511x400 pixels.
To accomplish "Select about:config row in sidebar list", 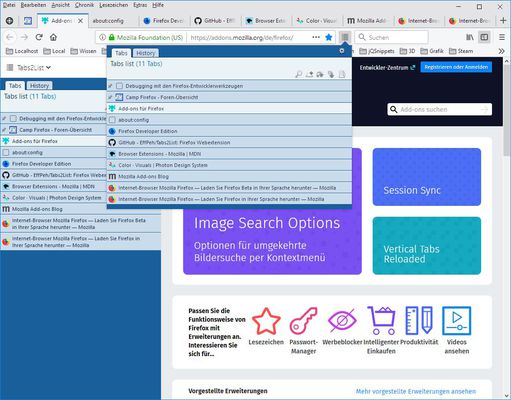I will [x=53, y=152].
